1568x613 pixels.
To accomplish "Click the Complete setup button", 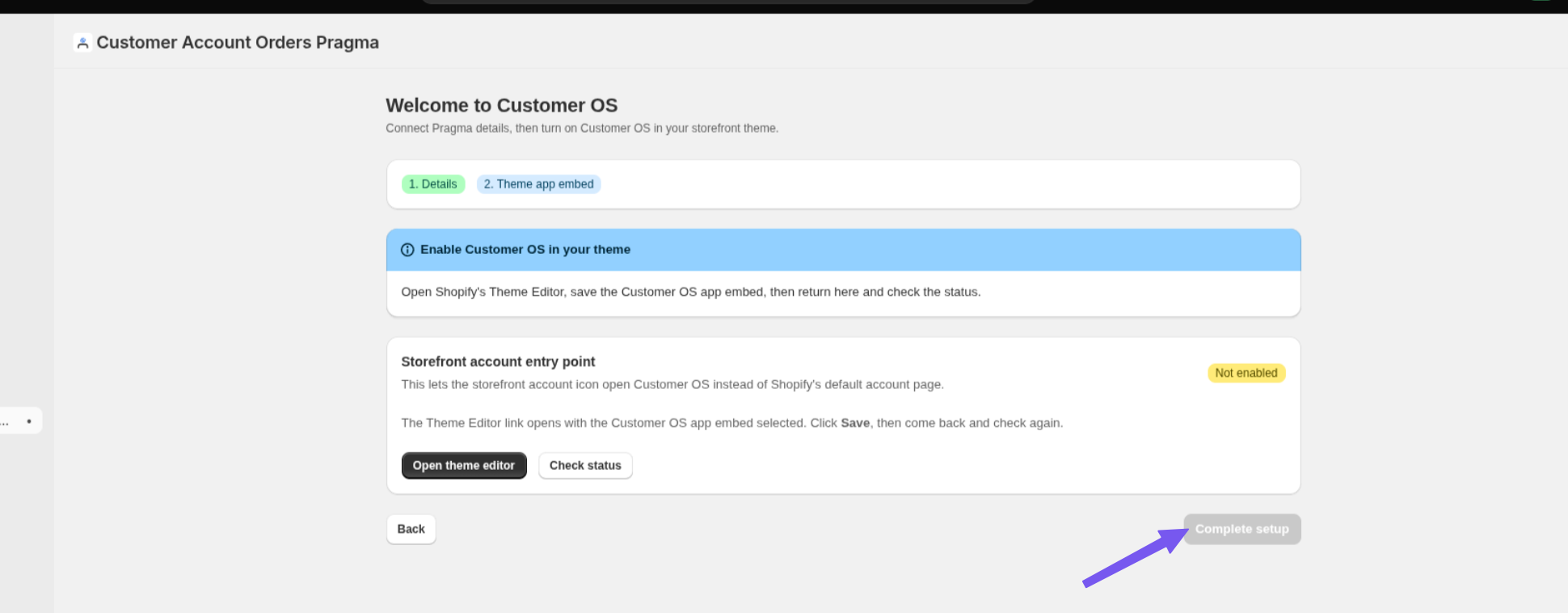I will pyautogui.click(x=1242, y=530).
